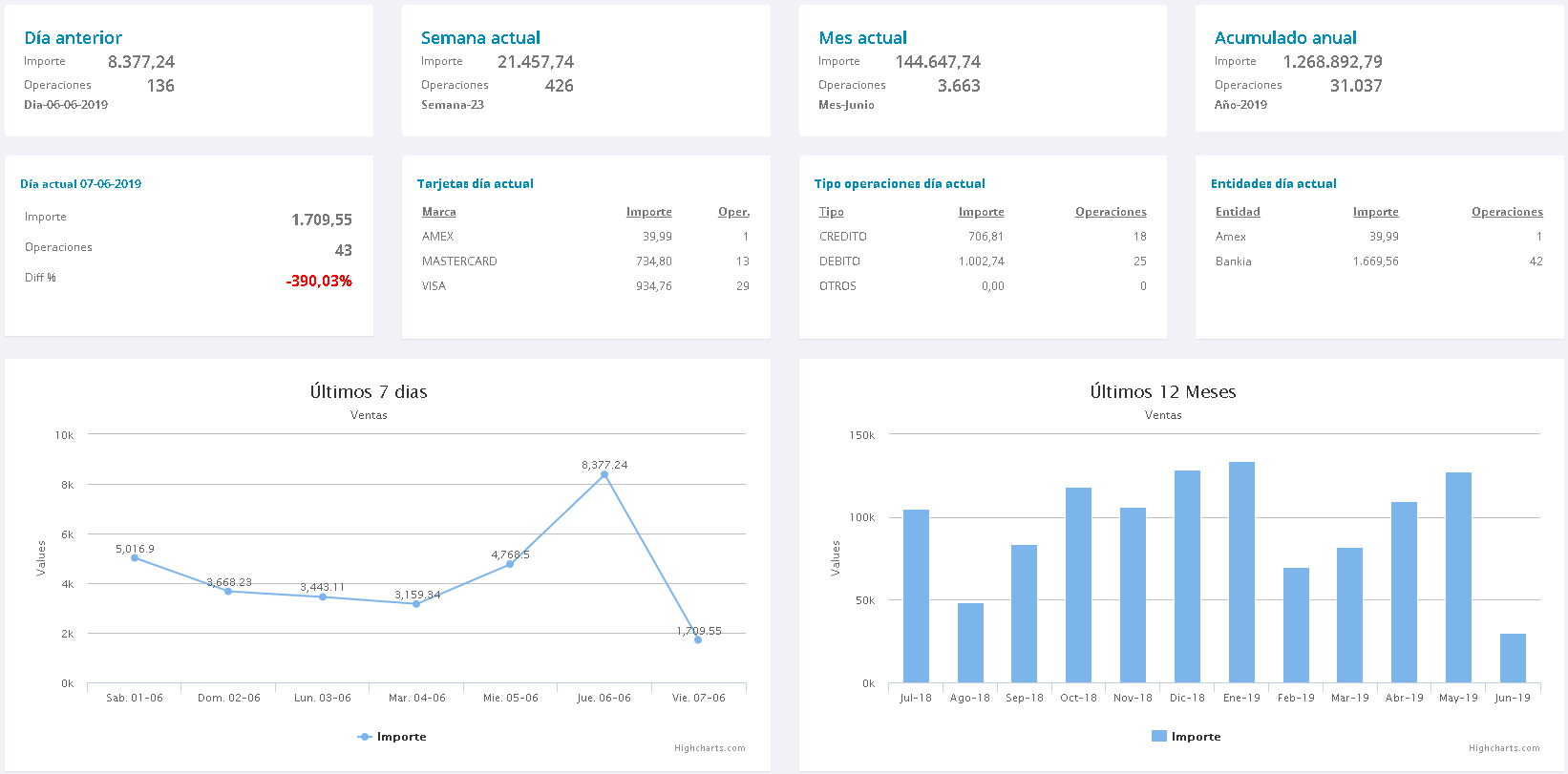
Task: Click the 21.457,74 weekly amount
Action: click(x=536, y=62)
